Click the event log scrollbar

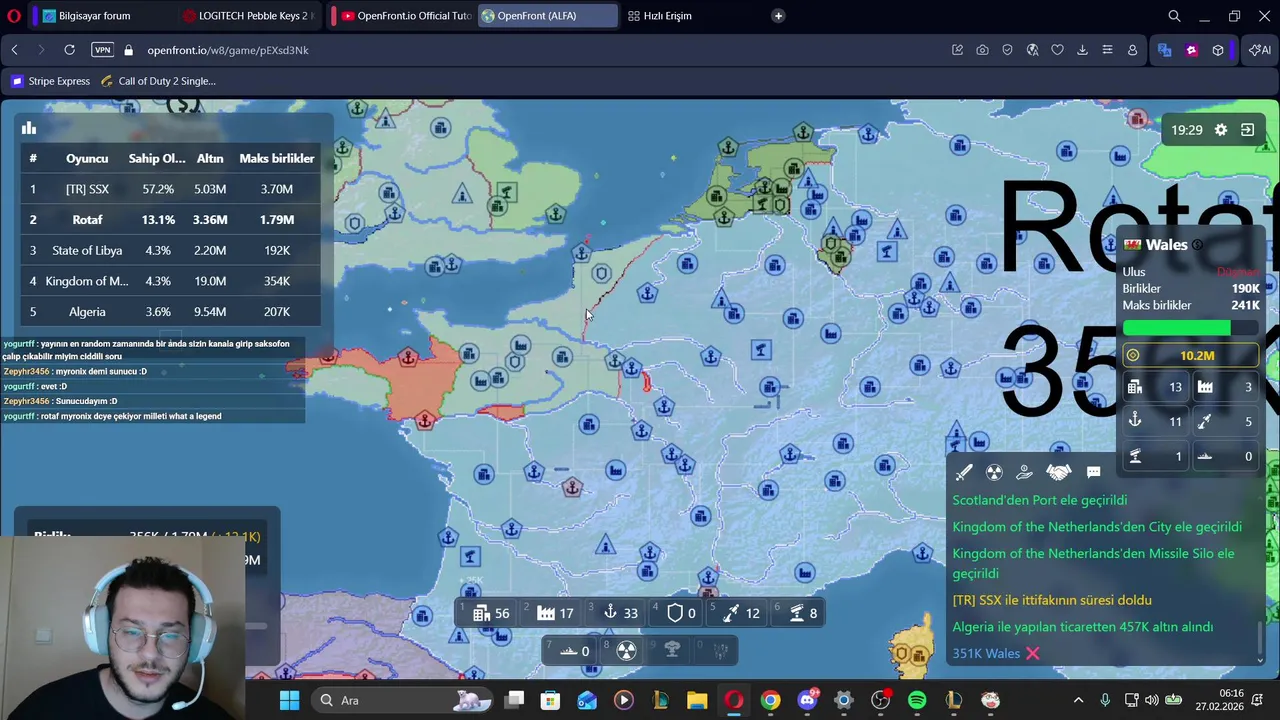(x=1260, y=640)
